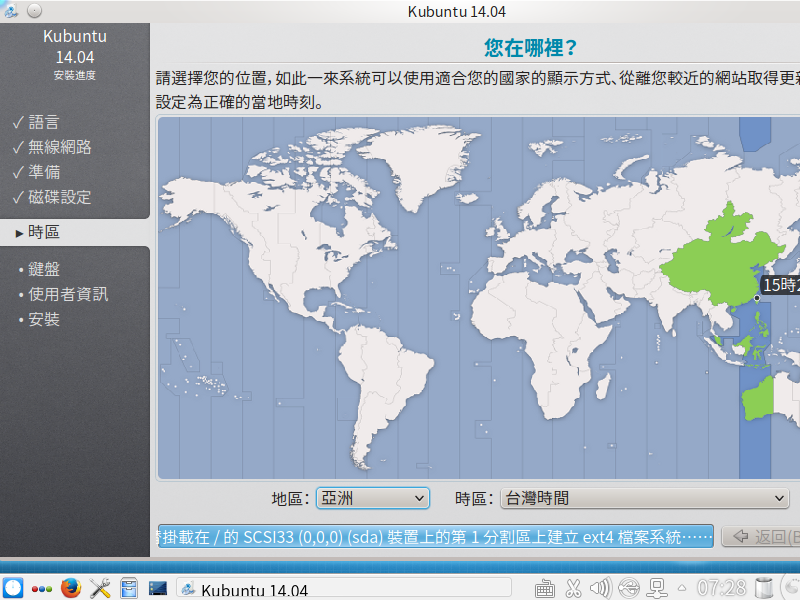Select 磁碟設定 step in sidebar
Image resolution: width=800 pixels, height=600 pixels.
[x=60, y=197]
